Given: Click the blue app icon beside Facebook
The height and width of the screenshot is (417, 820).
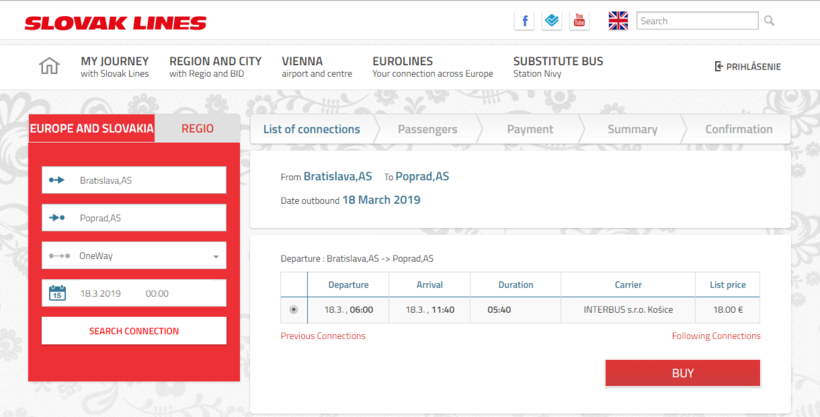Looking at the screenshot, I should [552, 21].
